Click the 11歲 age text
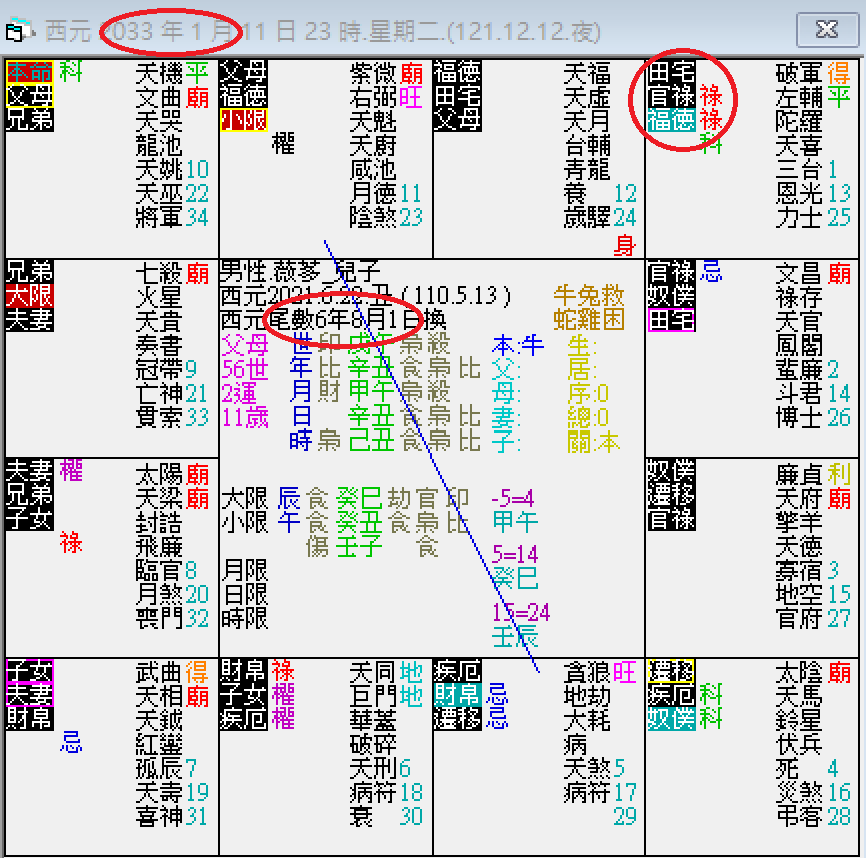The image size is (866, 858). coord(245,417)
